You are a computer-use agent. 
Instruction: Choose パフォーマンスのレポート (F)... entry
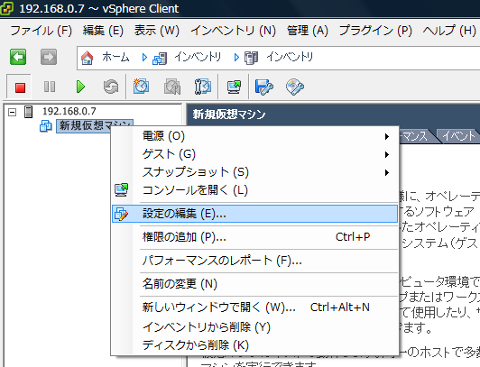click(x=255, y=261)
